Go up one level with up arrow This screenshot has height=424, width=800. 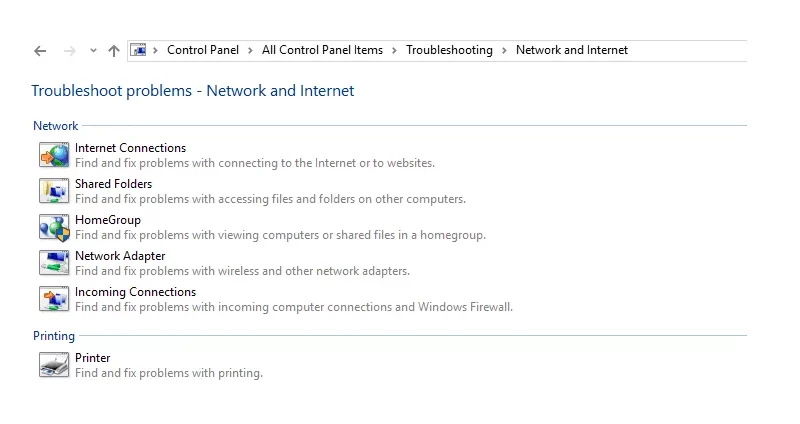tap(114, 51)
